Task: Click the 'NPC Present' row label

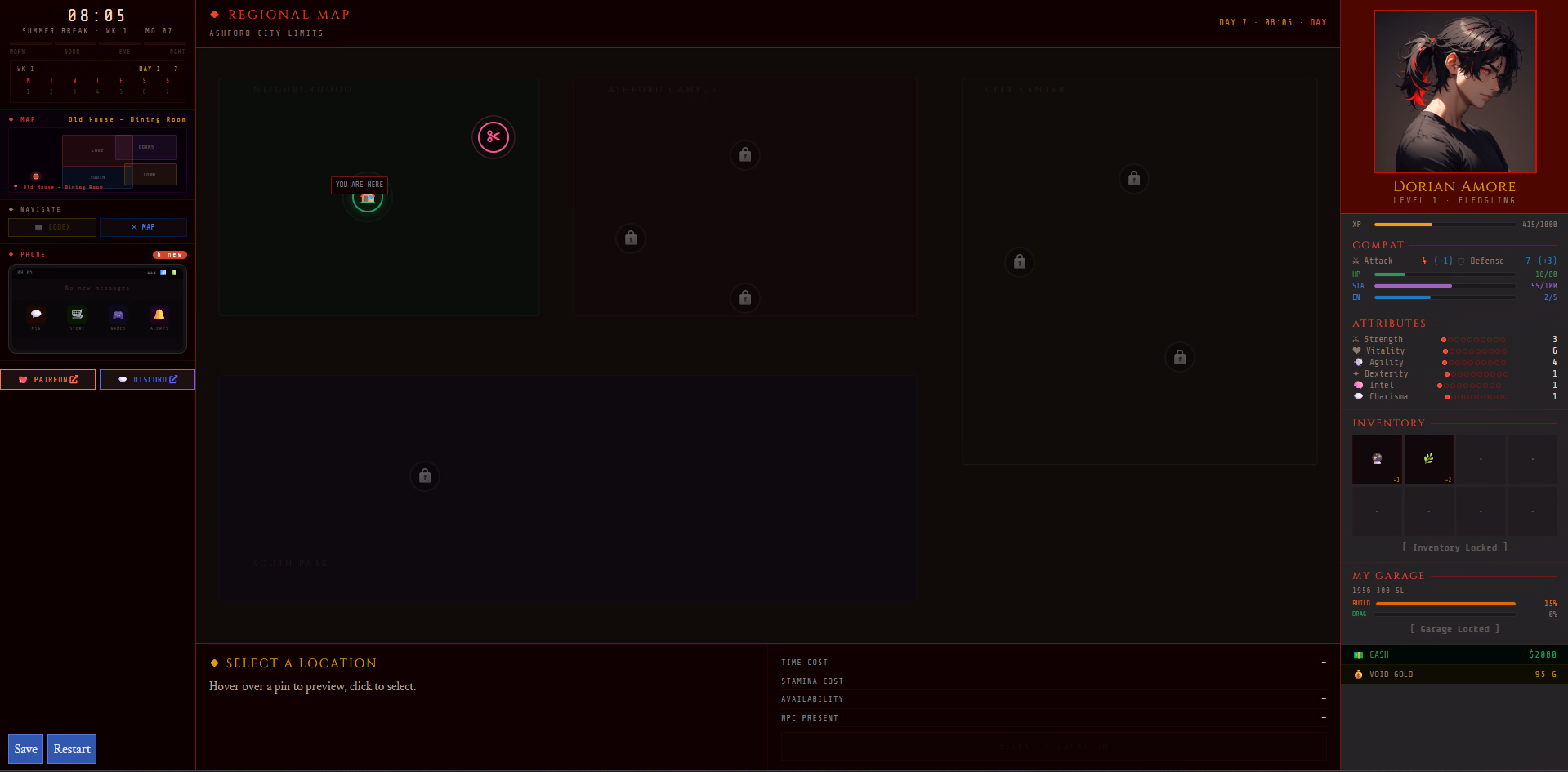Action: (x=809, y=718)
